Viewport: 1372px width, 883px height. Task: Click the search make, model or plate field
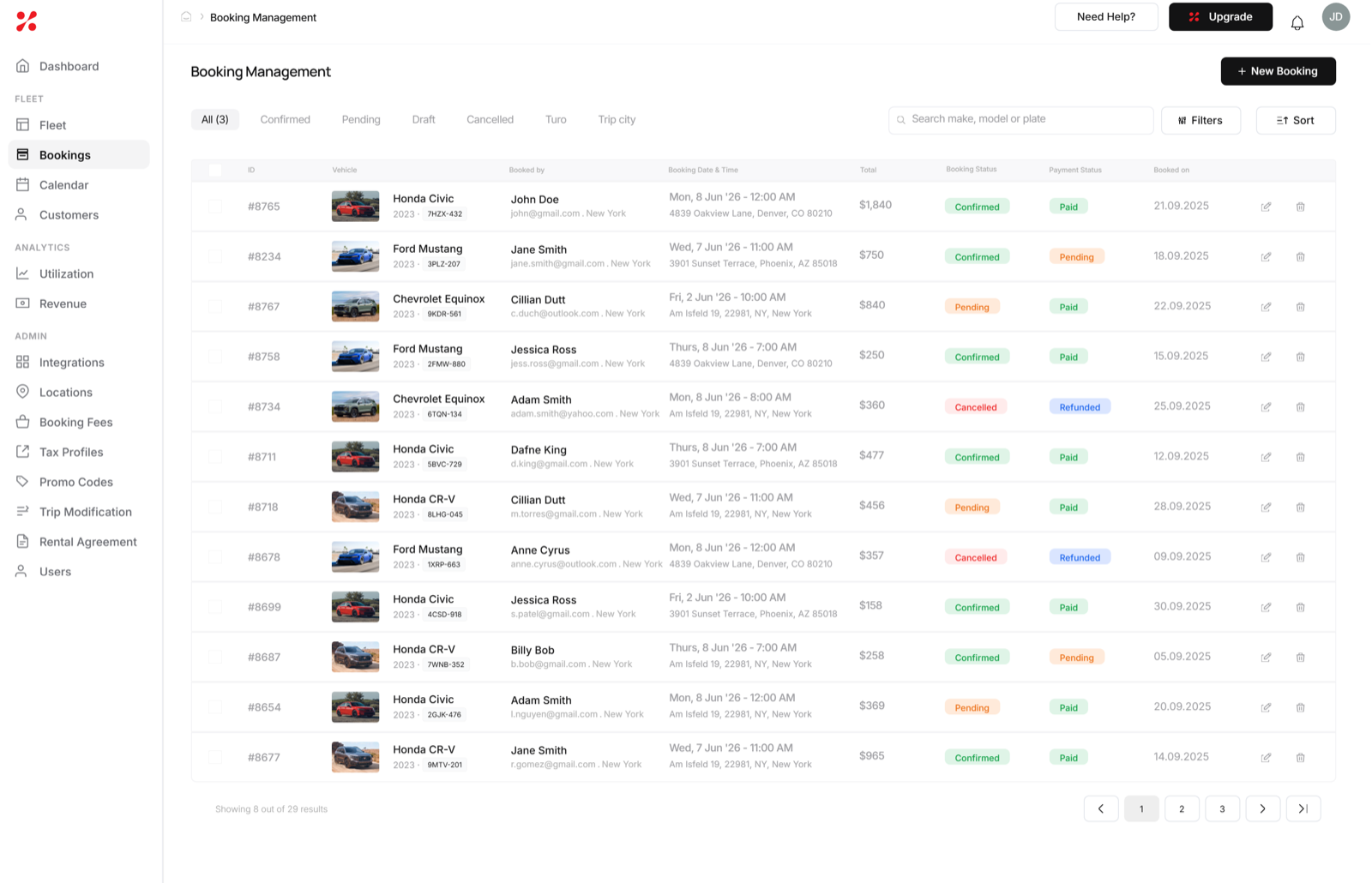1020,120
